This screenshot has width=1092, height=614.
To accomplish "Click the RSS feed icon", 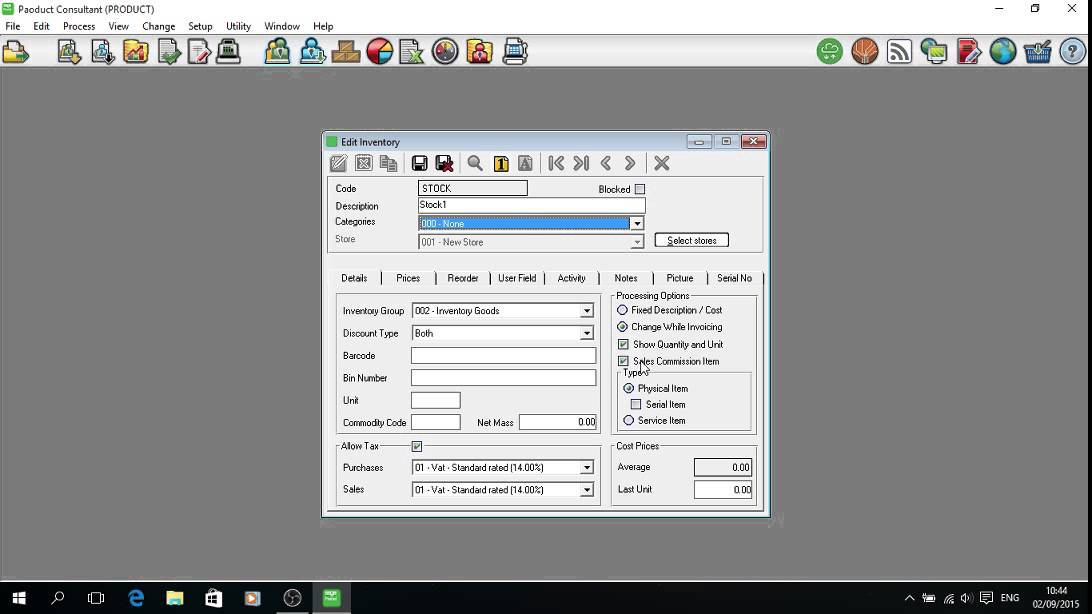I will (x=899, y=52).
